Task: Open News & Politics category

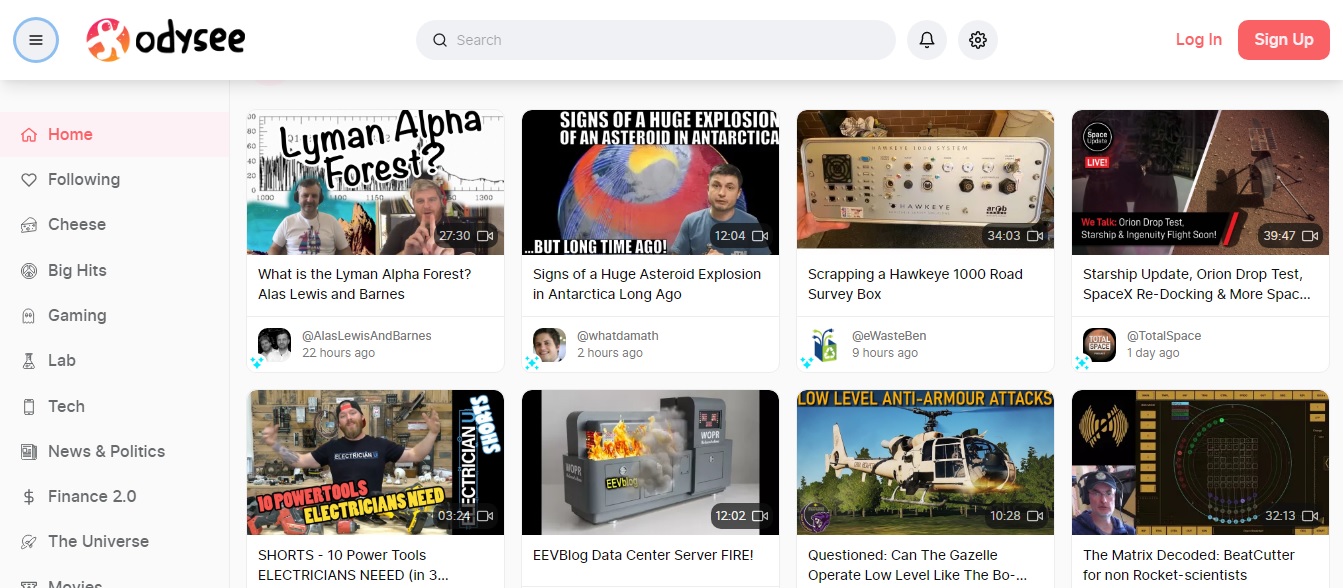Action: tap(114, 452)
